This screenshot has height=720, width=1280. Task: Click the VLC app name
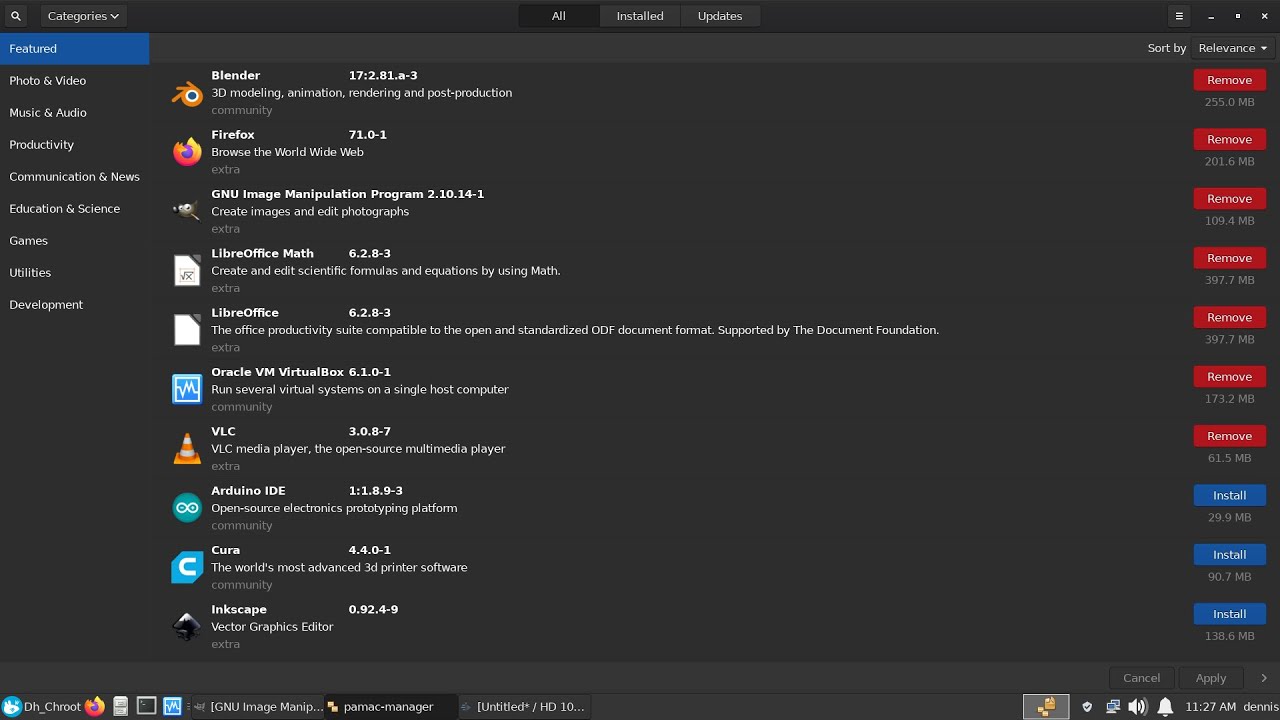223,432
